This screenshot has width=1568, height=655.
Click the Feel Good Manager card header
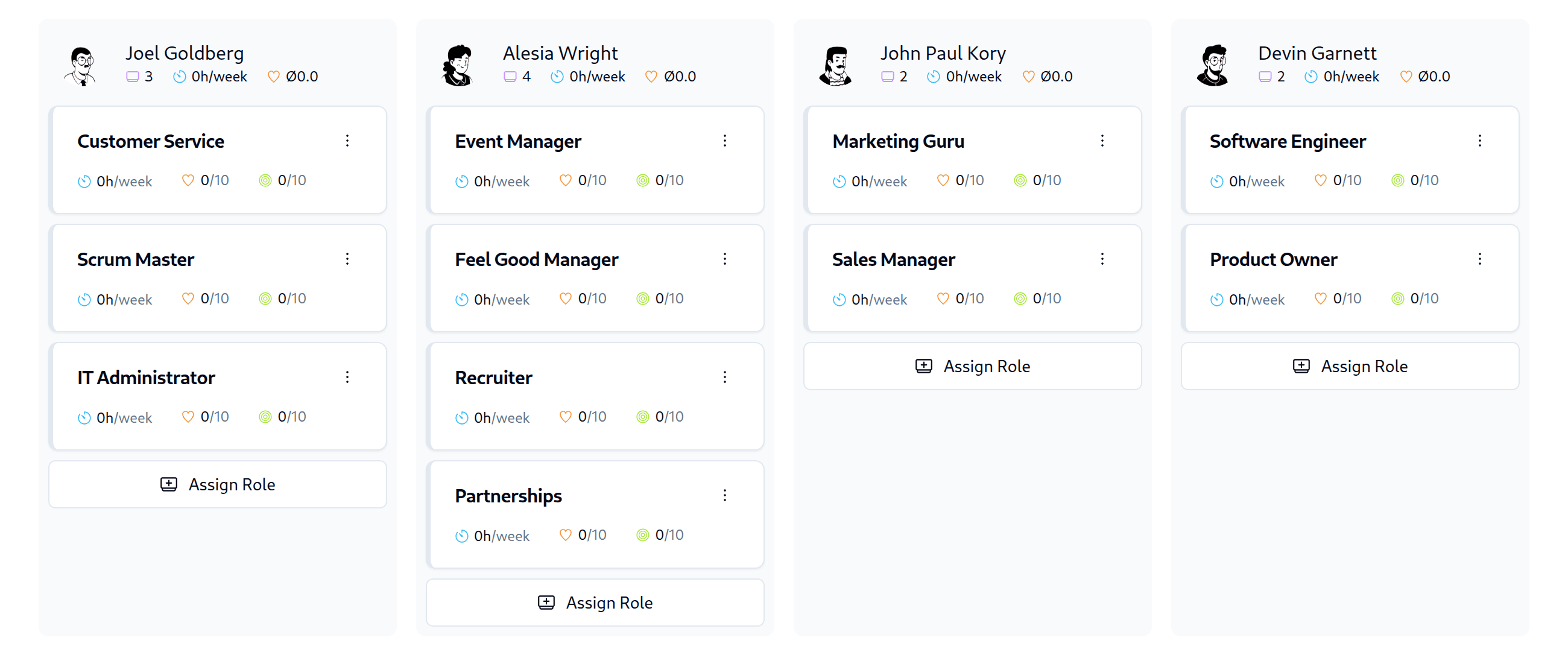(536, 259)
